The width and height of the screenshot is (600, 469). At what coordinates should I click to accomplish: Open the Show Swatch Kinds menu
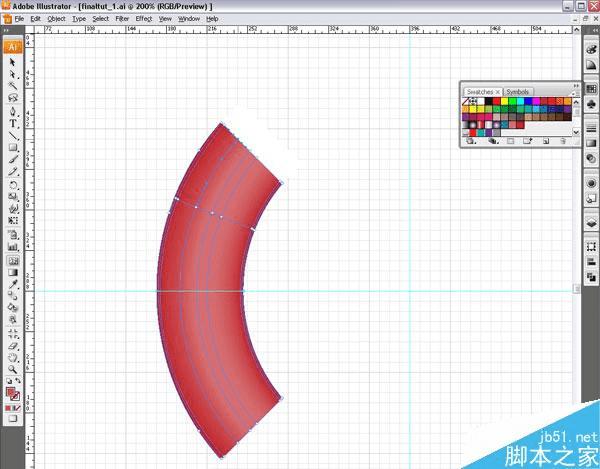pyautogui.click(x=492, y=141)
